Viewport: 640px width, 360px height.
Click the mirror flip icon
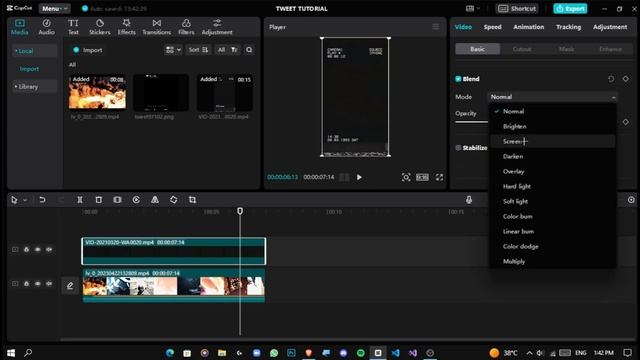coord(155,200)
